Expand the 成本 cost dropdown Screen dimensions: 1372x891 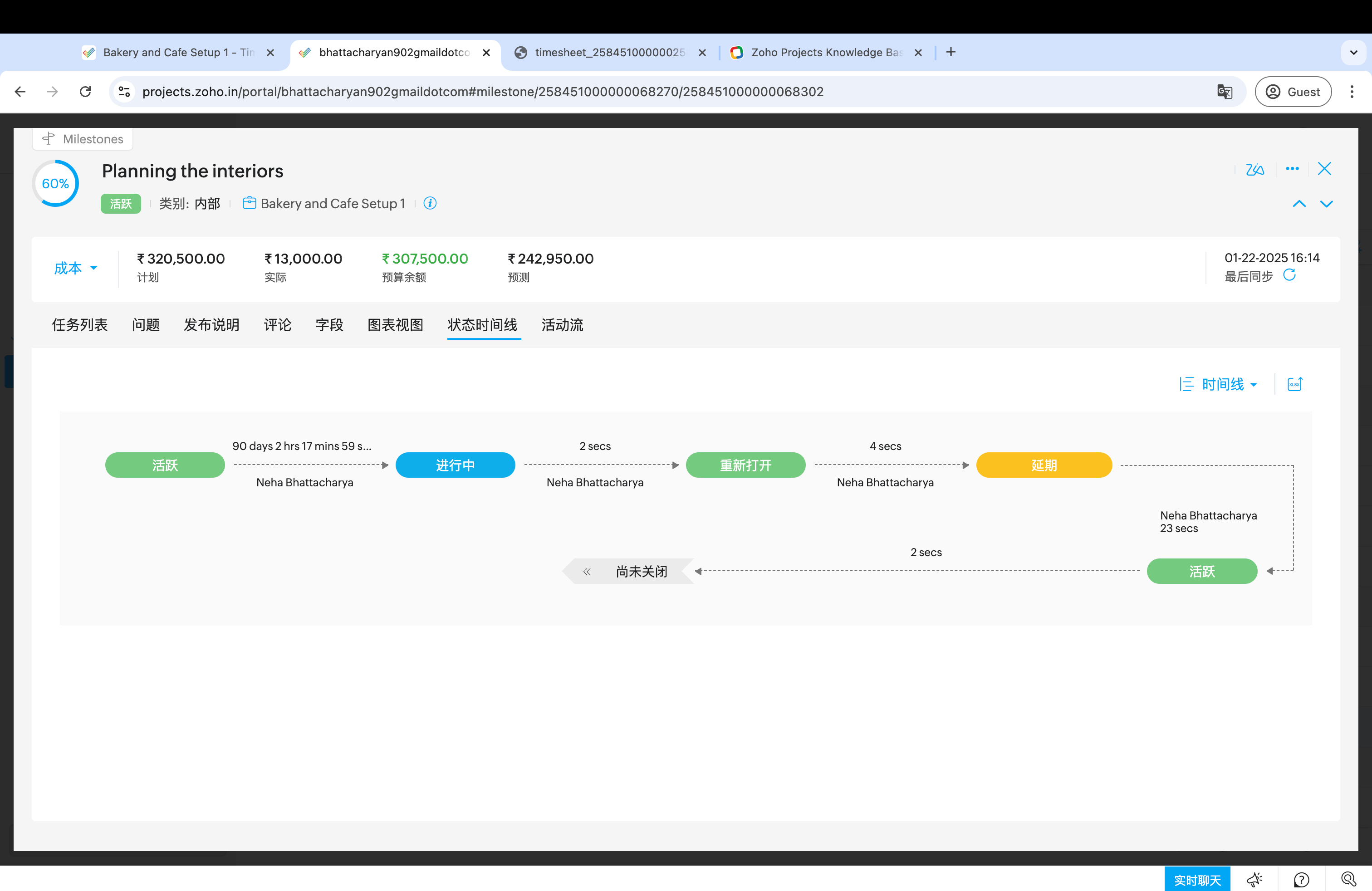pos(75,269)
